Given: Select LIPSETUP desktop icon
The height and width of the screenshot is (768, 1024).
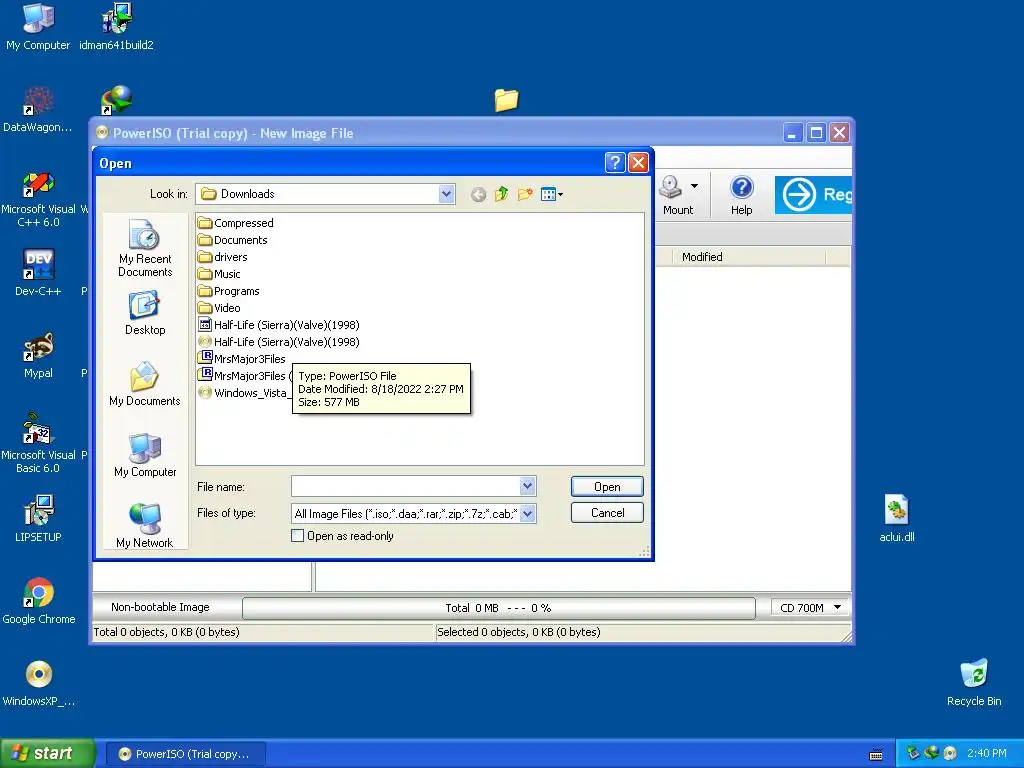Looking at the screenshot, I should (x=38, y=519).
